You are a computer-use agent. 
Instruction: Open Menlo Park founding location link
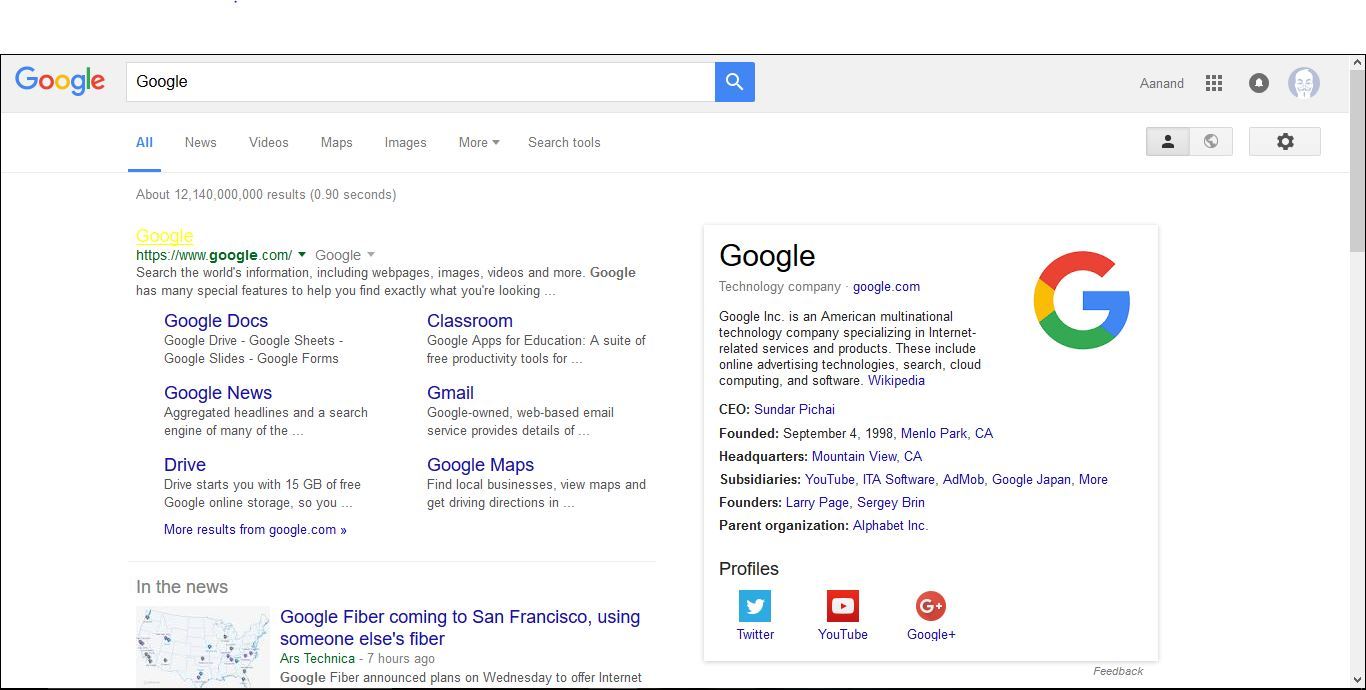tap(947, 434)
